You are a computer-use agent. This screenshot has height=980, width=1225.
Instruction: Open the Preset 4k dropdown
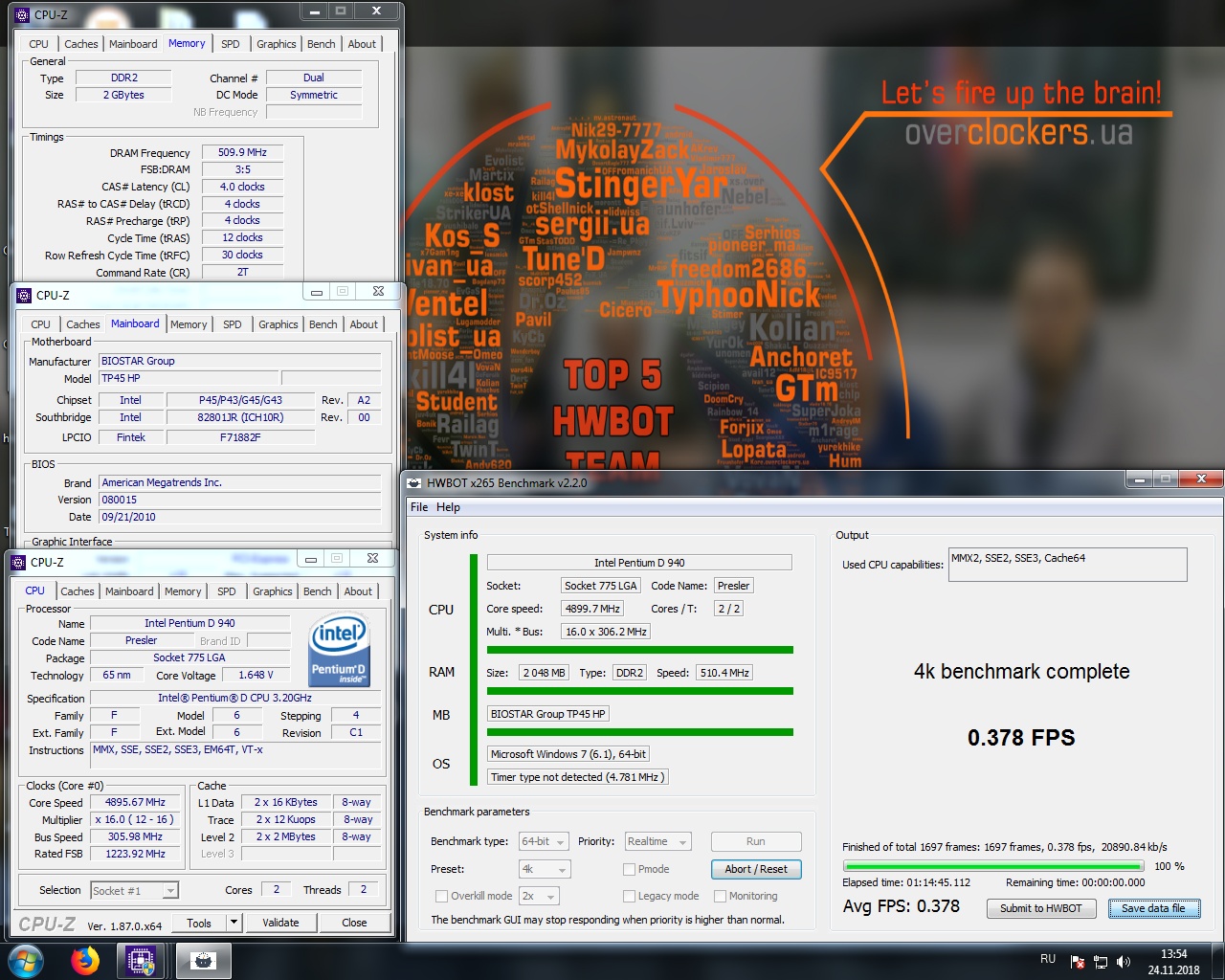click(544, 869)
